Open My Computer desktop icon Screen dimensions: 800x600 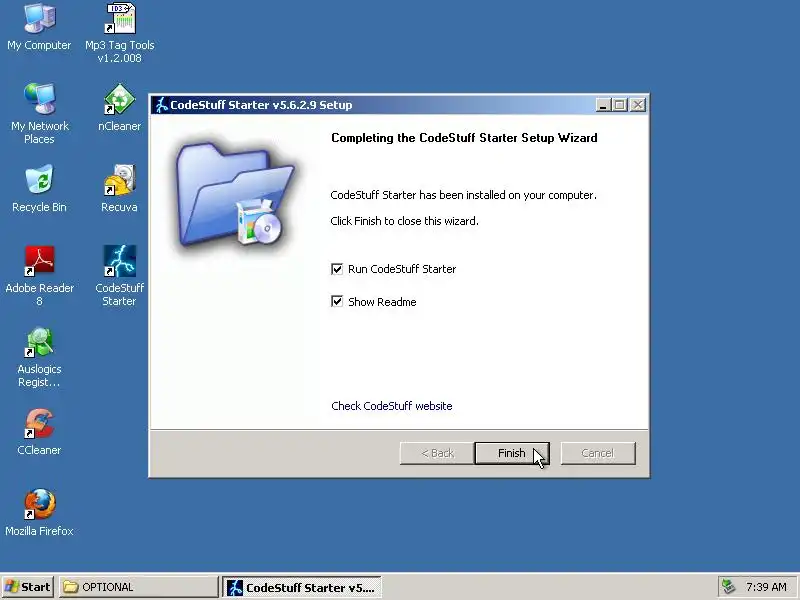click(39, 27)
